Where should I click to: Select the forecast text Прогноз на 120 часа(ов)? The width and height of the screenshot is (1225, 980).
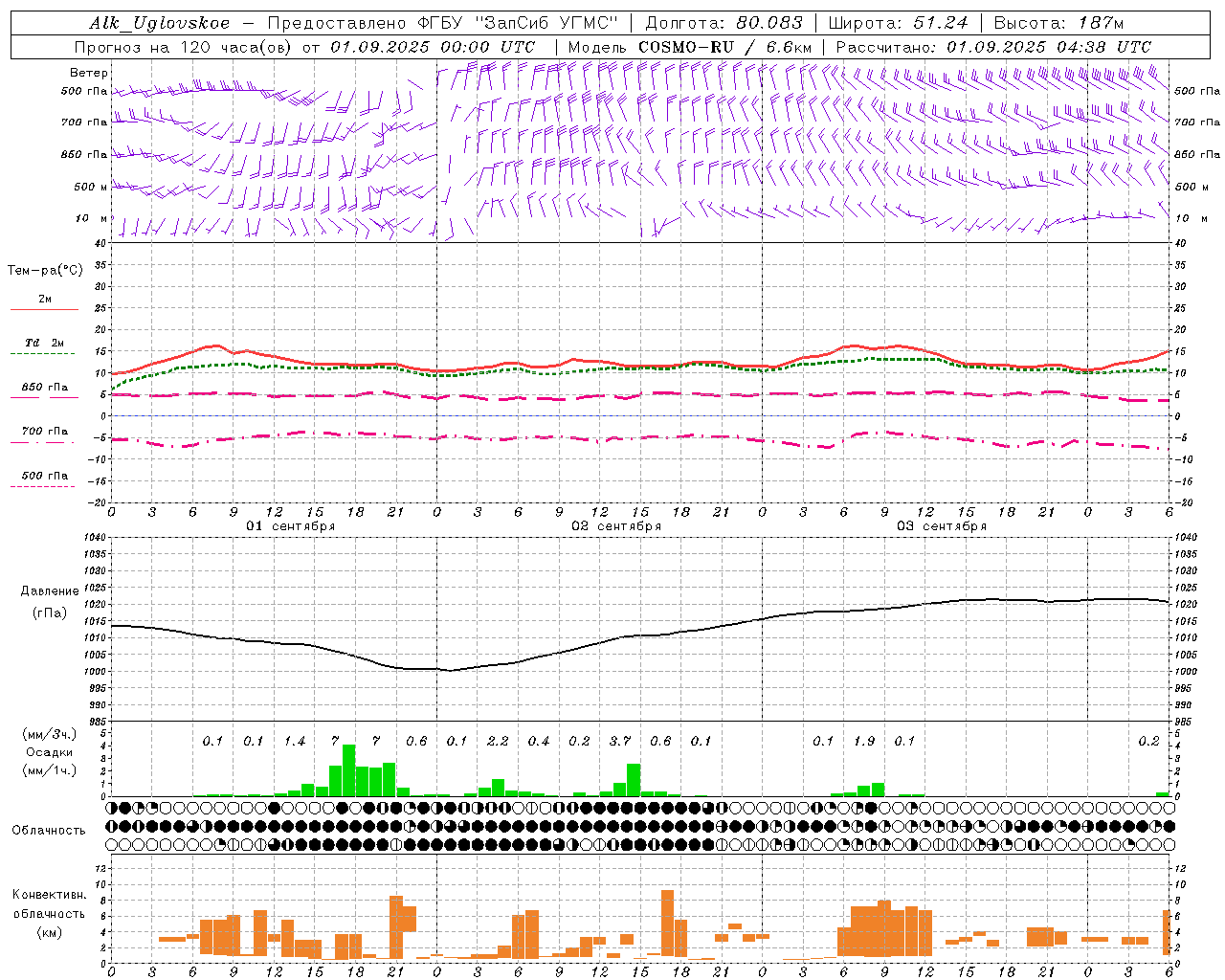point(184,47)
